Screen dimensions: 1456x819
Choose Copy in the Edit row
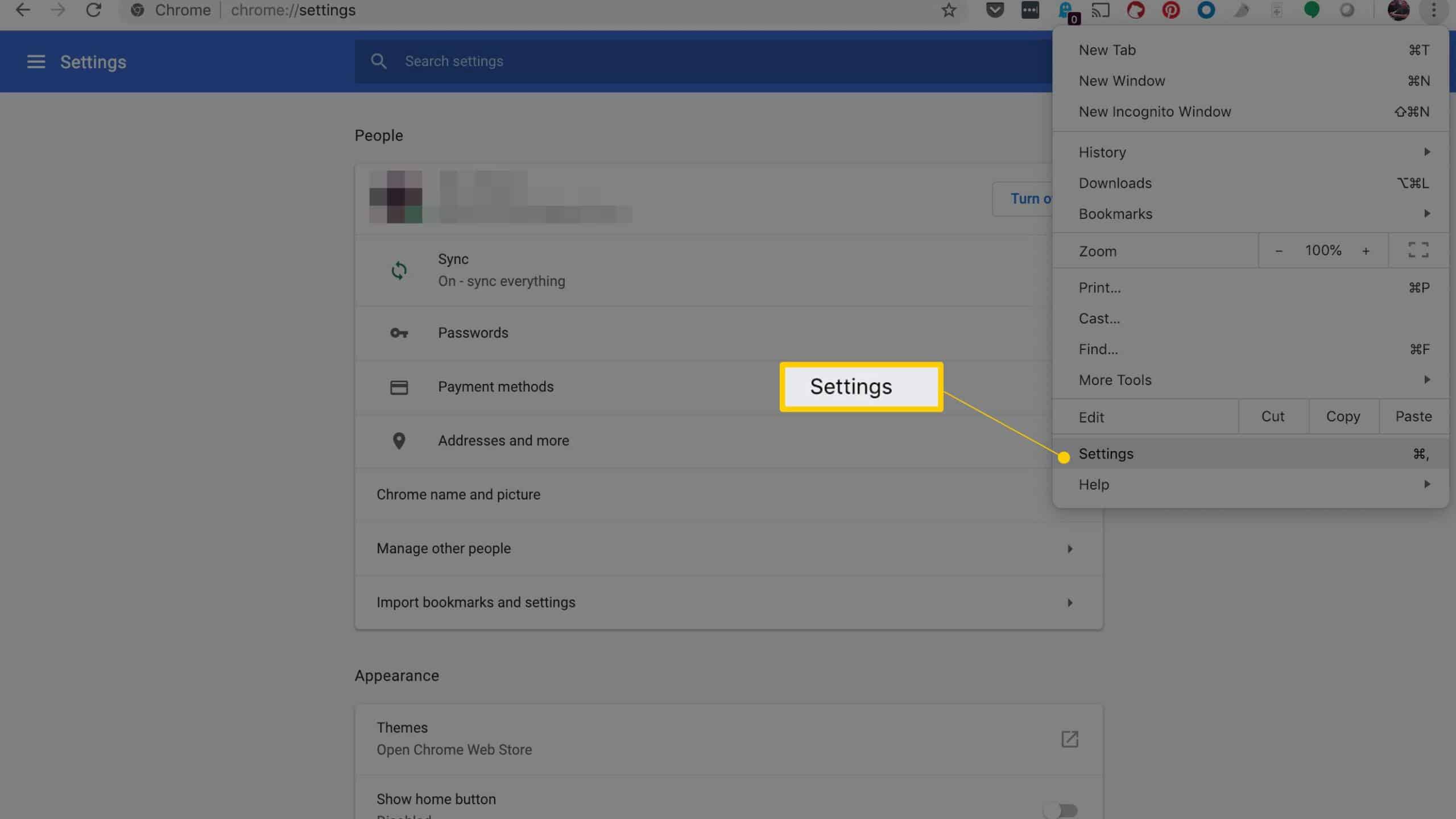(x=1343, y=416)
